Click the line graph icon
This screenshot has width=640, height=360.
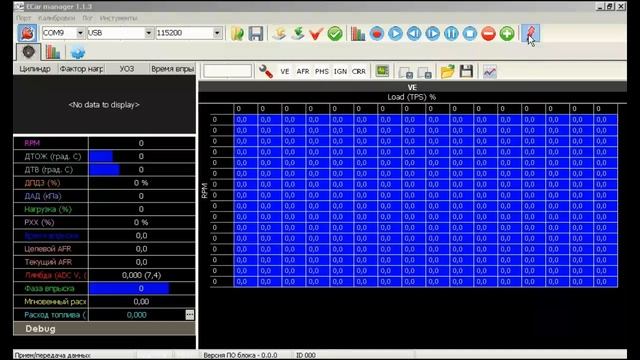tap(489, 71)
